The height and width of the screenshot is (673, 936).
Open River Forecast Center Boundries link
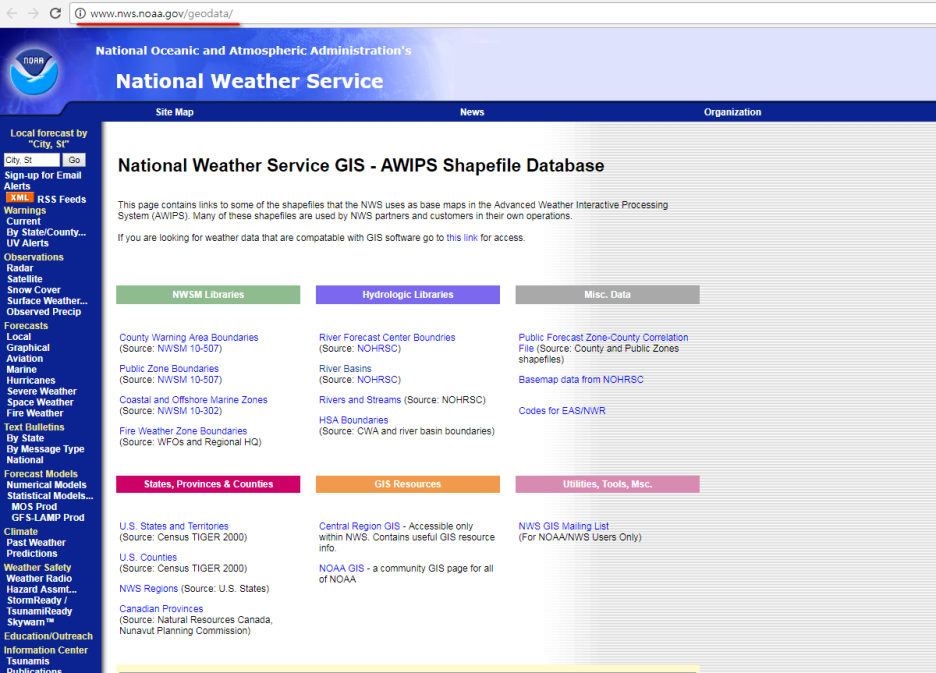tap(387, 337)
